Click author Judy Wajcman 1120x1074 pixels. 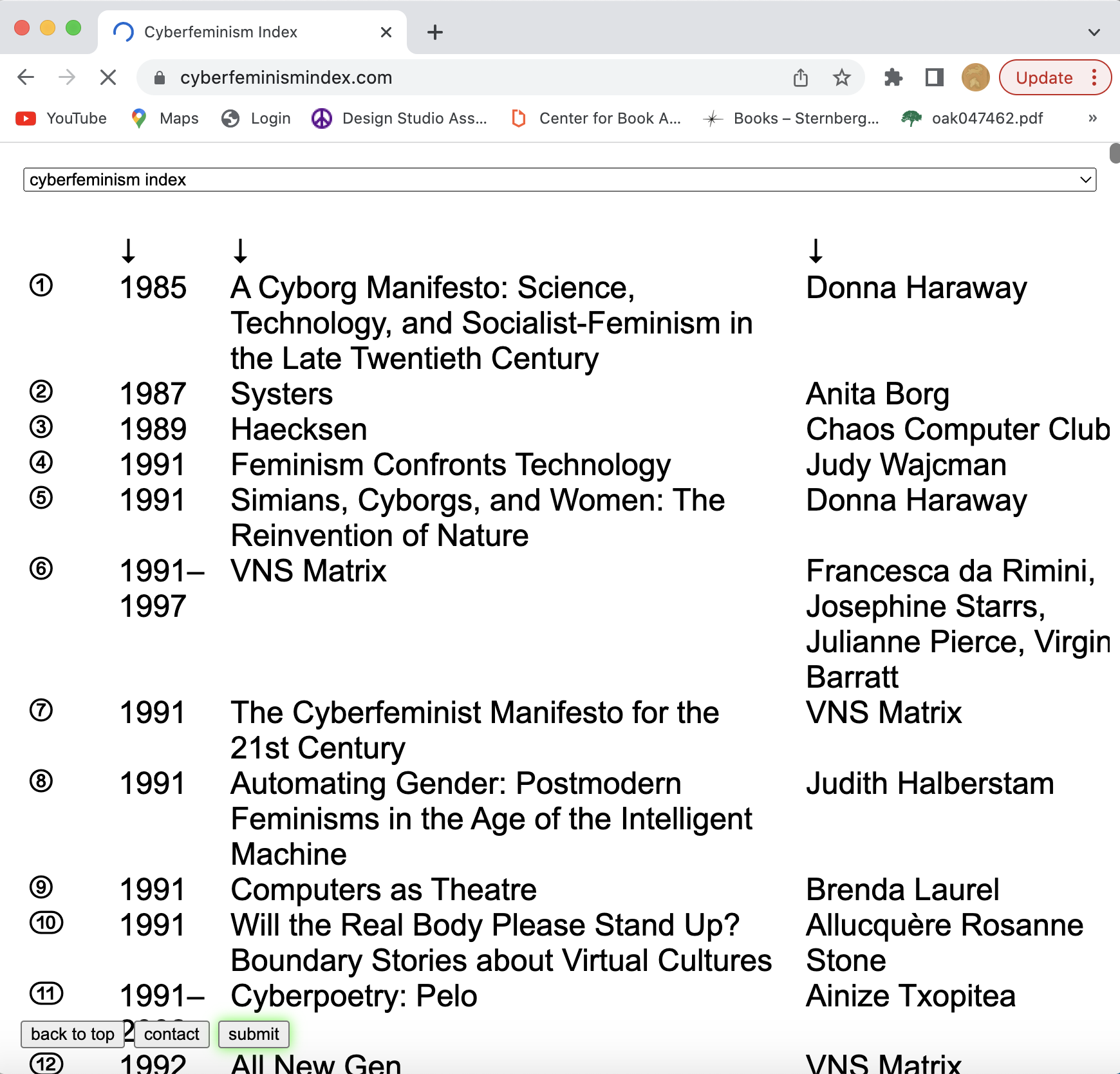pyautogui.click(x=906, y=465)
